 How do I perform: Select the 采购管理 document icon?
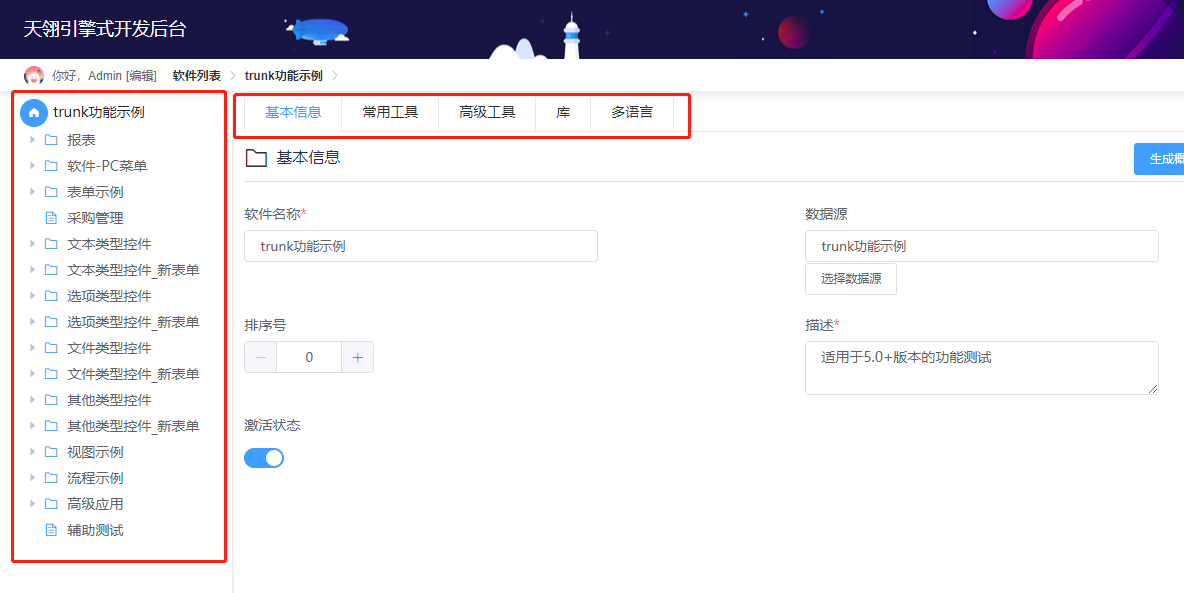[x=50, y=217]
